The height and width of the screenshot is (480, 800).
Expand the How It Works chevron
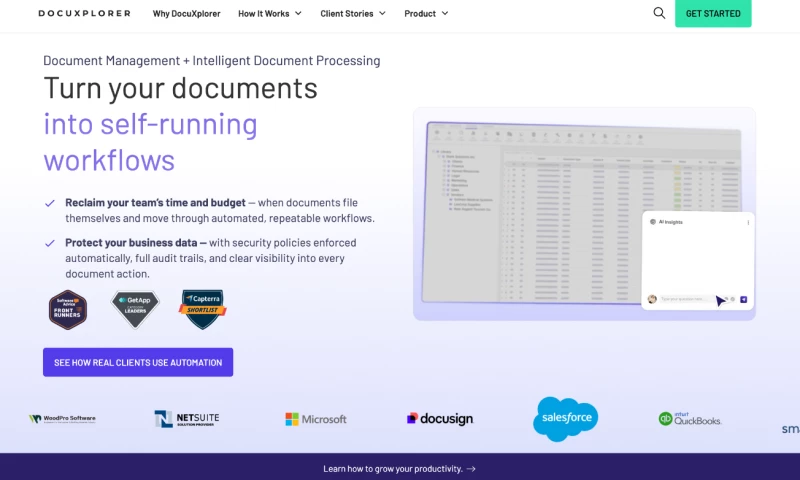coord(298,13)
